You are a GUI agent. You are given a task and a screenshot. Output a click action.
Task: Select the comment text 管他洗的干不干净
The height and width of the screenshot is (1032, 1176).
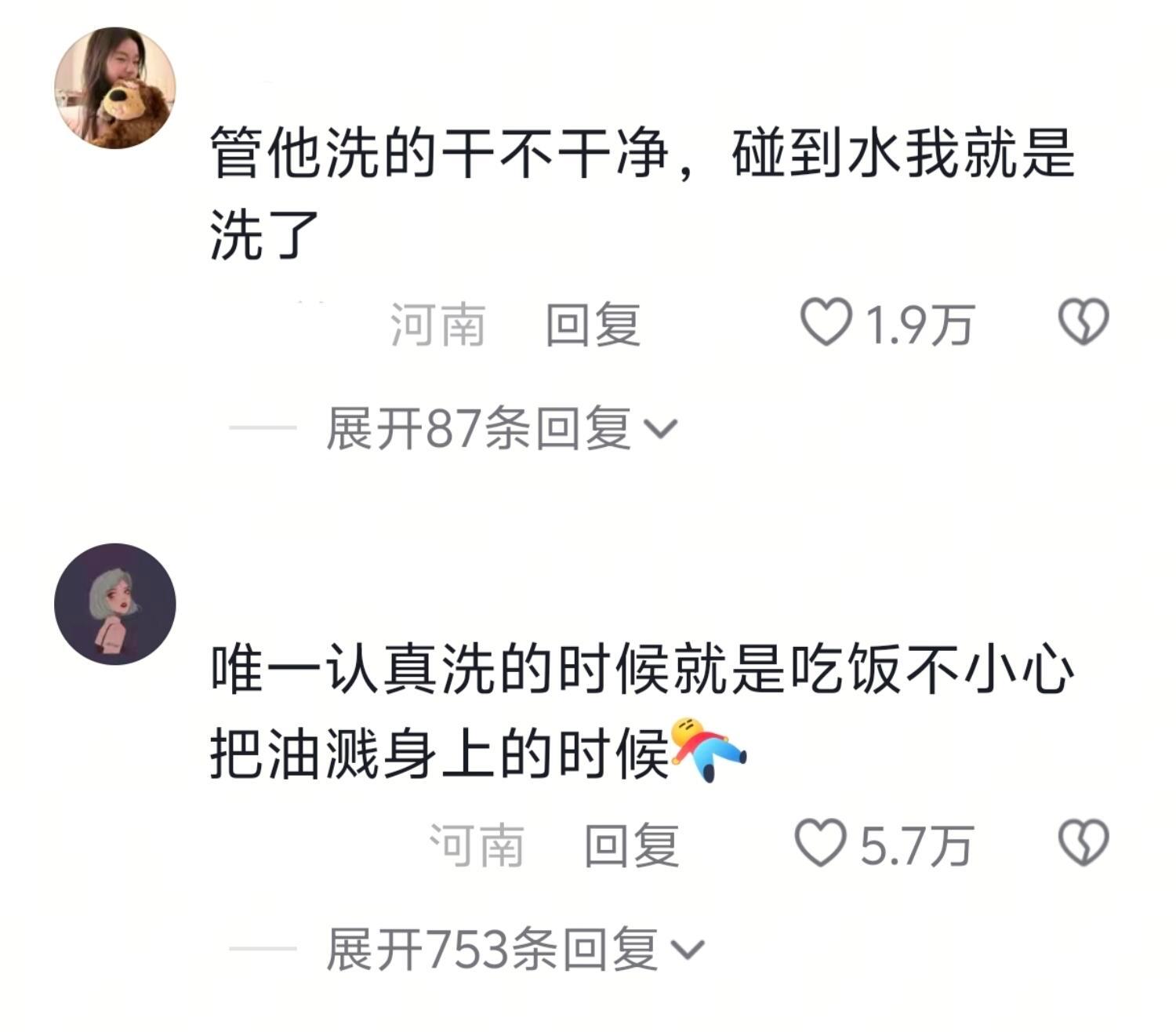[439, 154]
